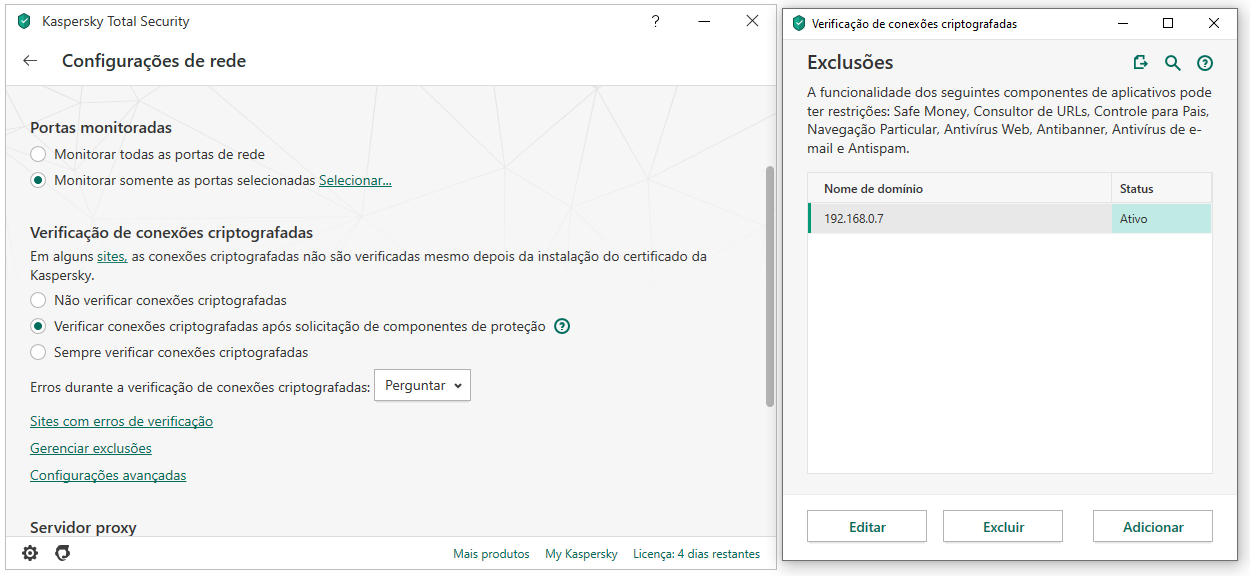Minimize the Verificação de conexões criptografadas window
Screen dimensions: 1250x576
[1122, 23]
